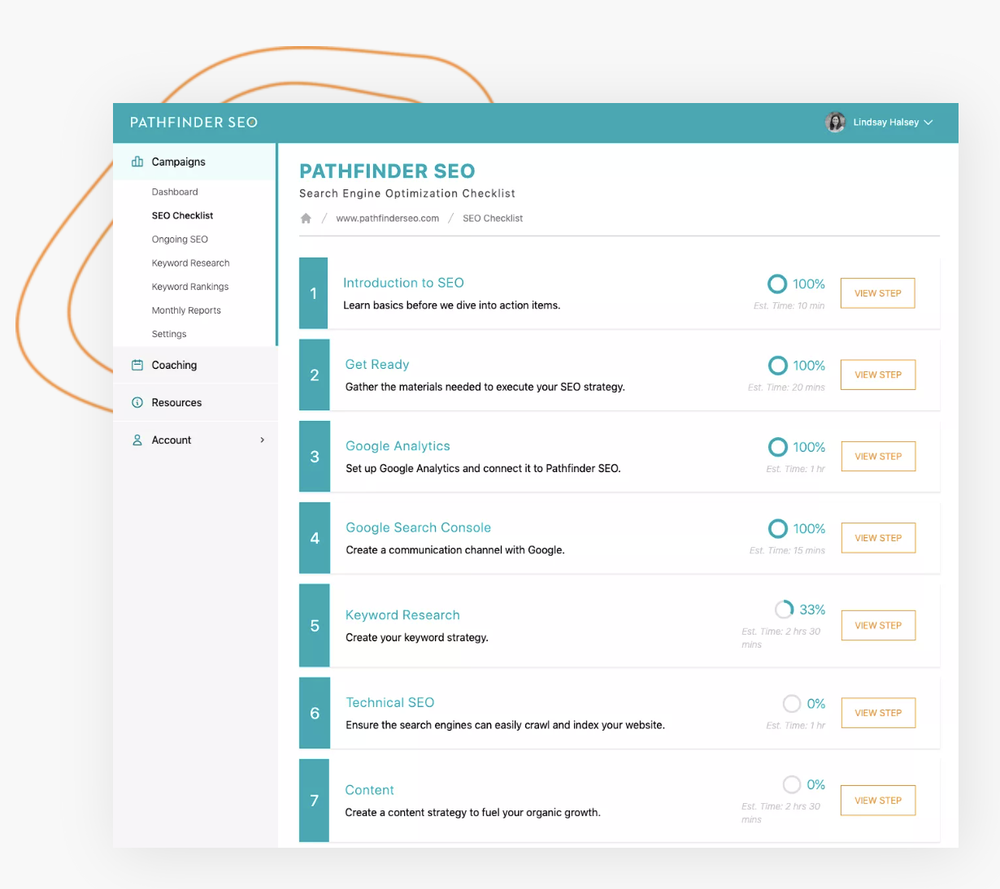Click the Resources info icon

click(137, 402)
